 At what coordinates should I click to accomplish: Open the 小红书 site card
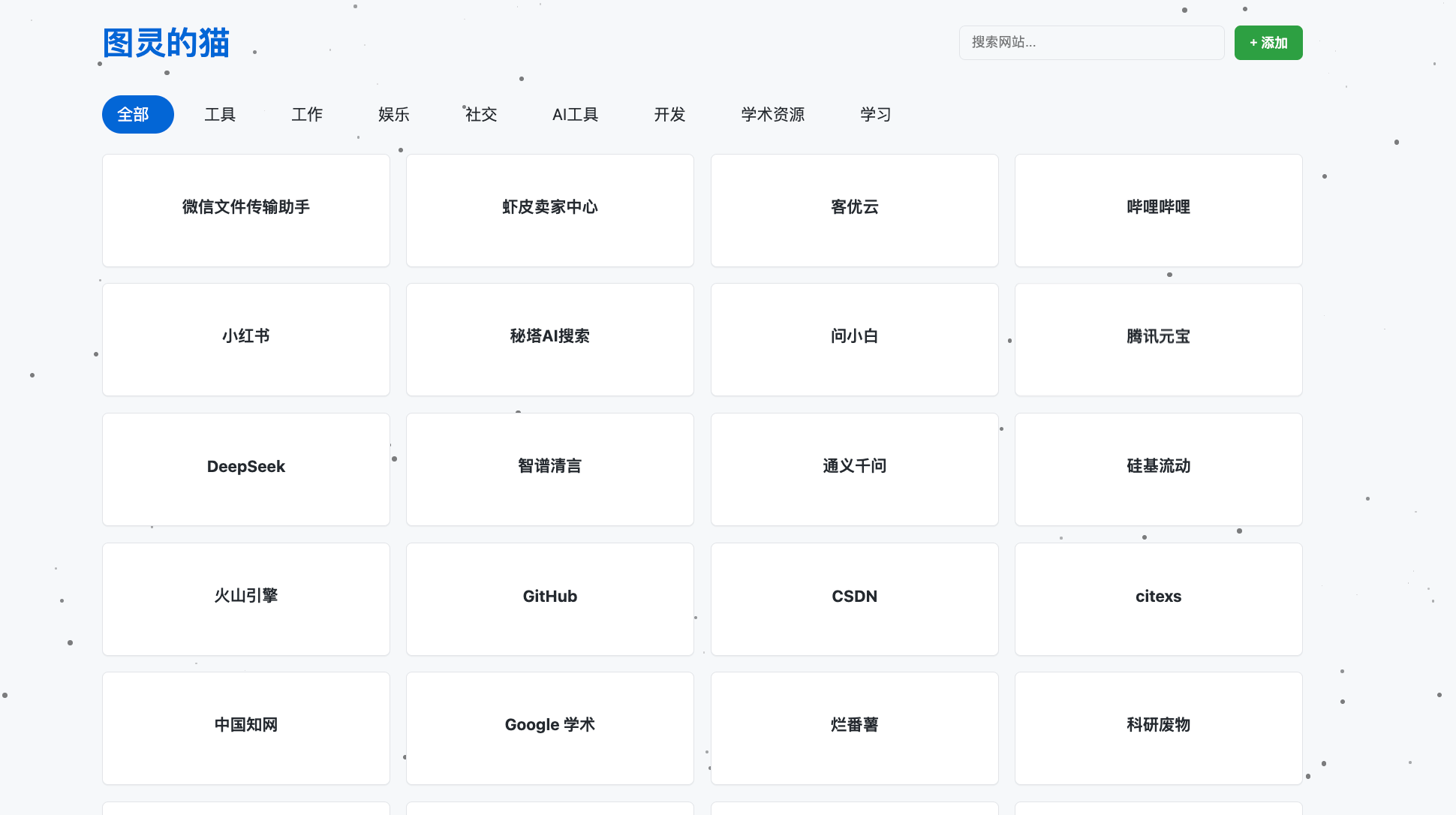pyautogui.click(x=246, y=339)
